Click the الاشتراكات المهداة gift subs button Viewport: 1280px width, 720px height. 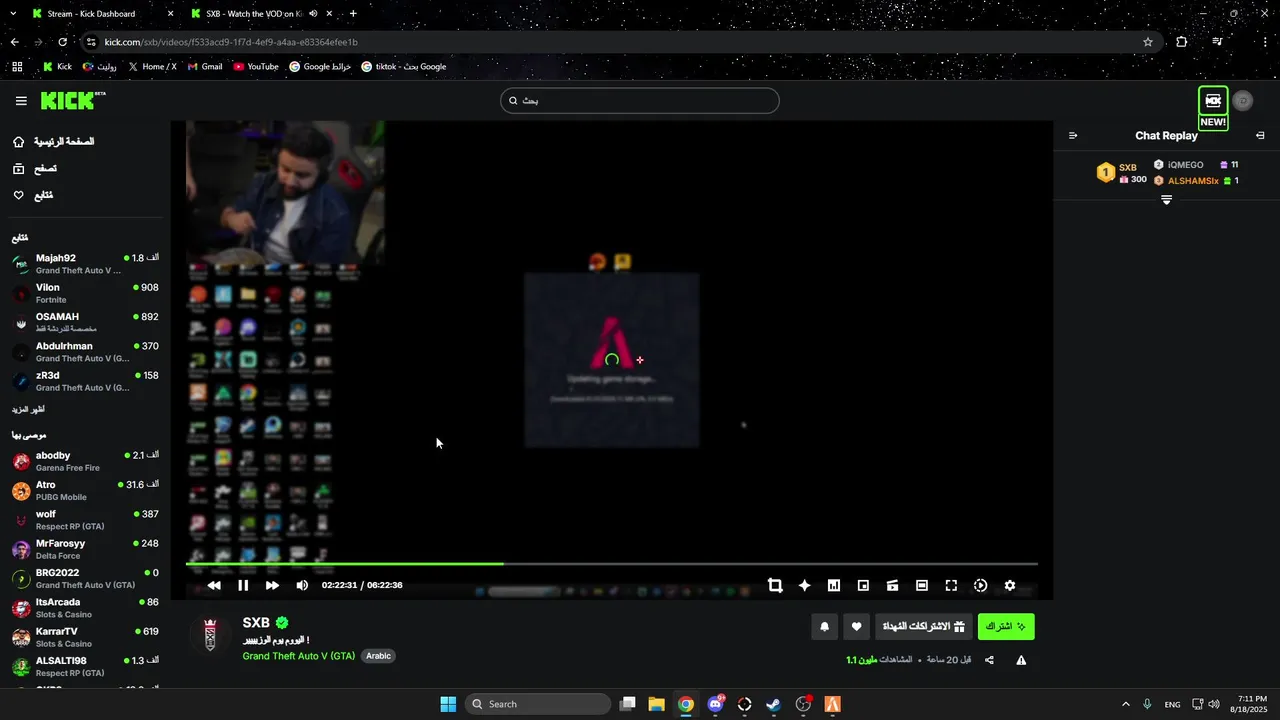coord(925,627)
